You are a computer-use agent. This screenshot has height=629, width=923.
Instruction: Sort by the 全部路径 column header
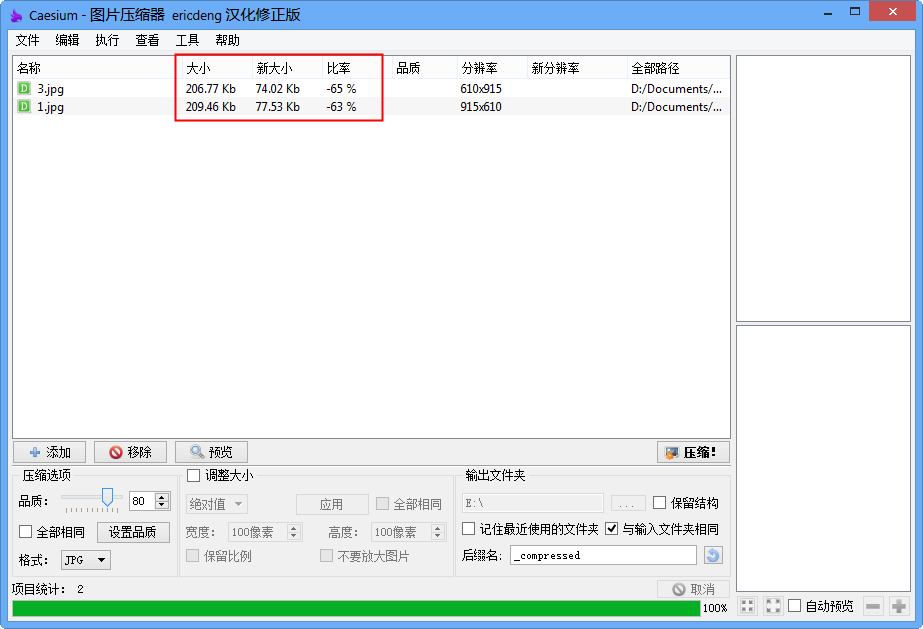click(x=678, y=68)
